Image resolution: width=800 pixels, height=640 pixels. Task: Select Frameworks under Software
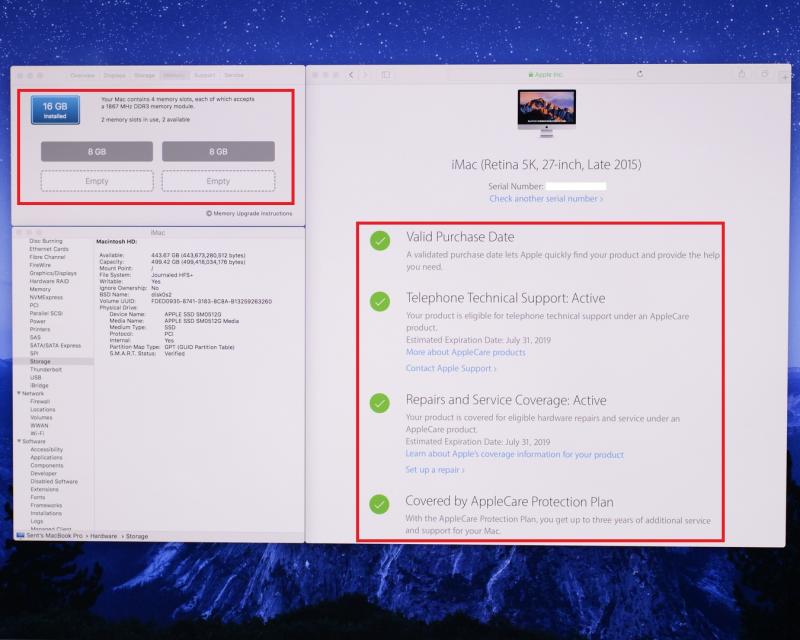coord(46,505)
